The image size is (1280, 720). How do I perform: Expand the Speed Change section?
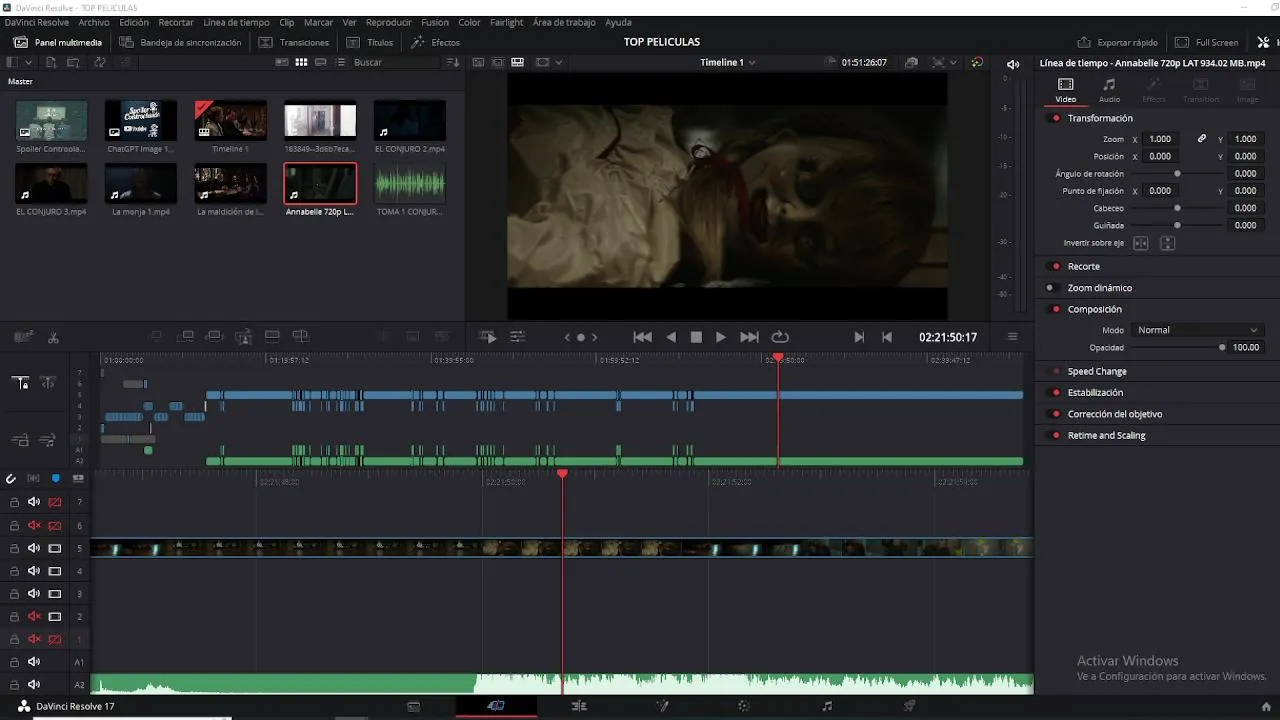[x=1097, y=372]
